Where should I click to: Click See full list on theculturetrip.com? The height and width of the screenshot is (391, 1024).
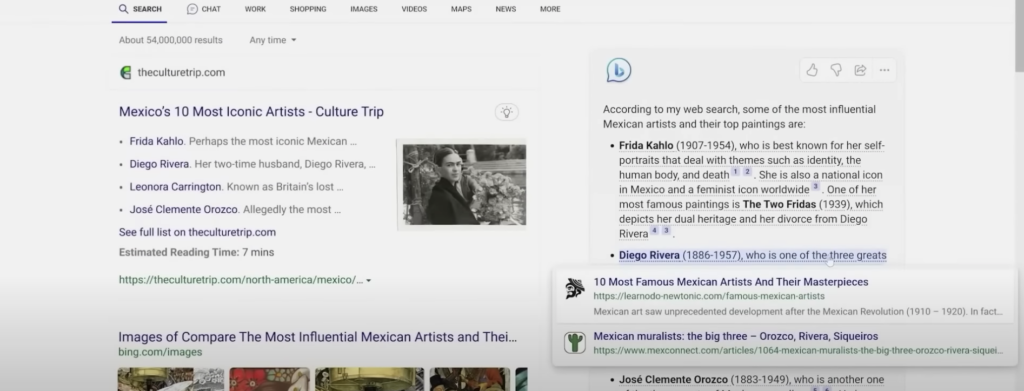click(197, 232)
